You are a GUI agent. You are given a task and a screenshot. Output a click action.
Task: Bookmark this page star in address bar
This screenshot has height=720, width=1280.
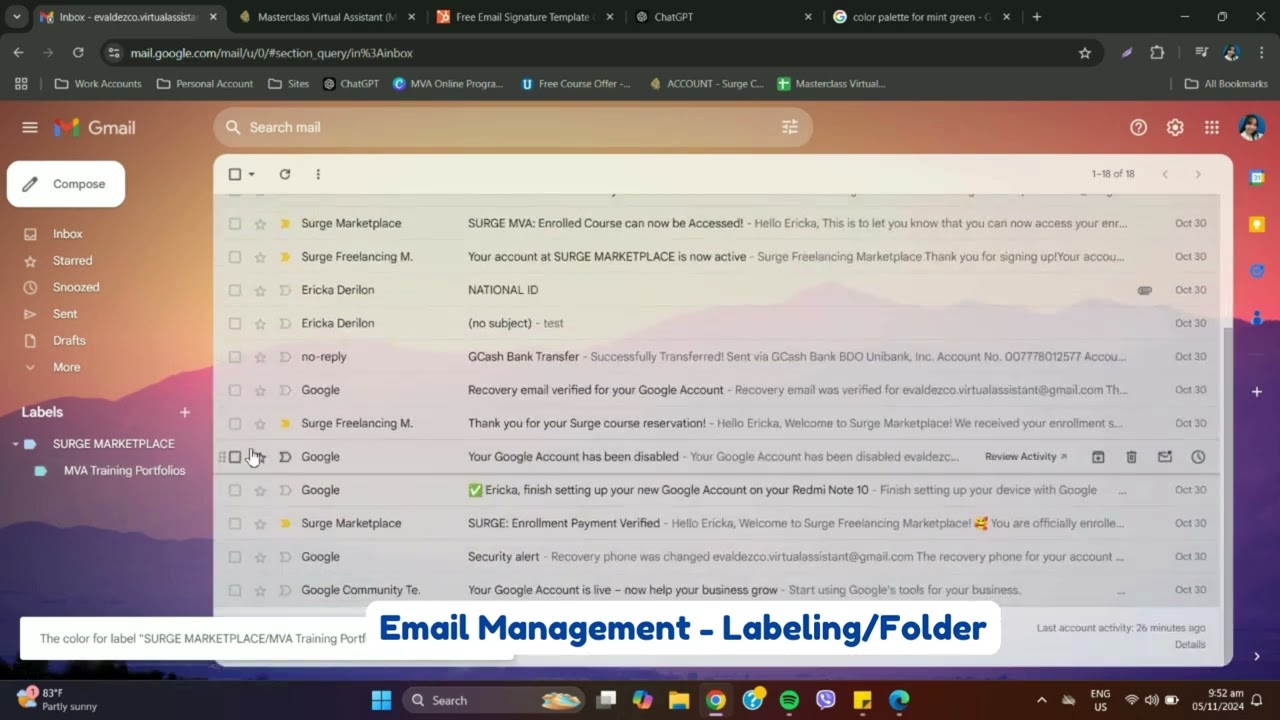[1085, 53]
